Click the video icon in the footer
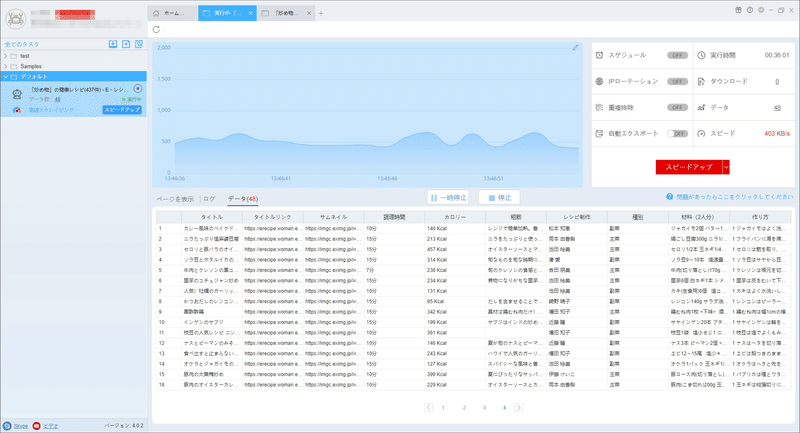800x433 pixels. (36, 426)
